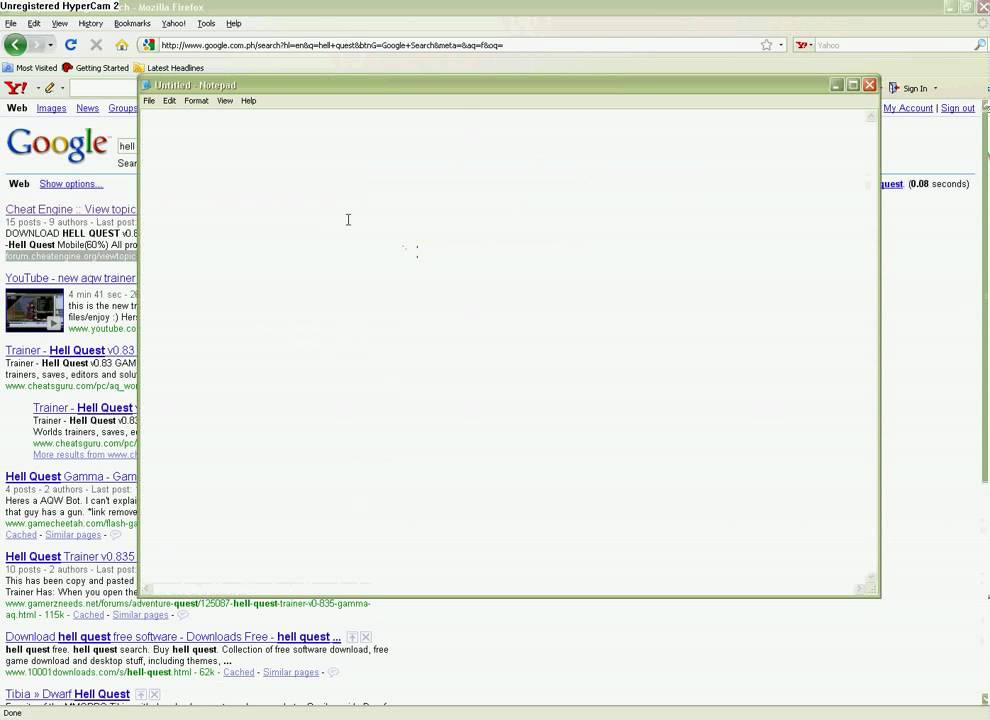Maximize the Notepad window
The height and width of the screenshot is (720, 990).
tap(853, 85)
